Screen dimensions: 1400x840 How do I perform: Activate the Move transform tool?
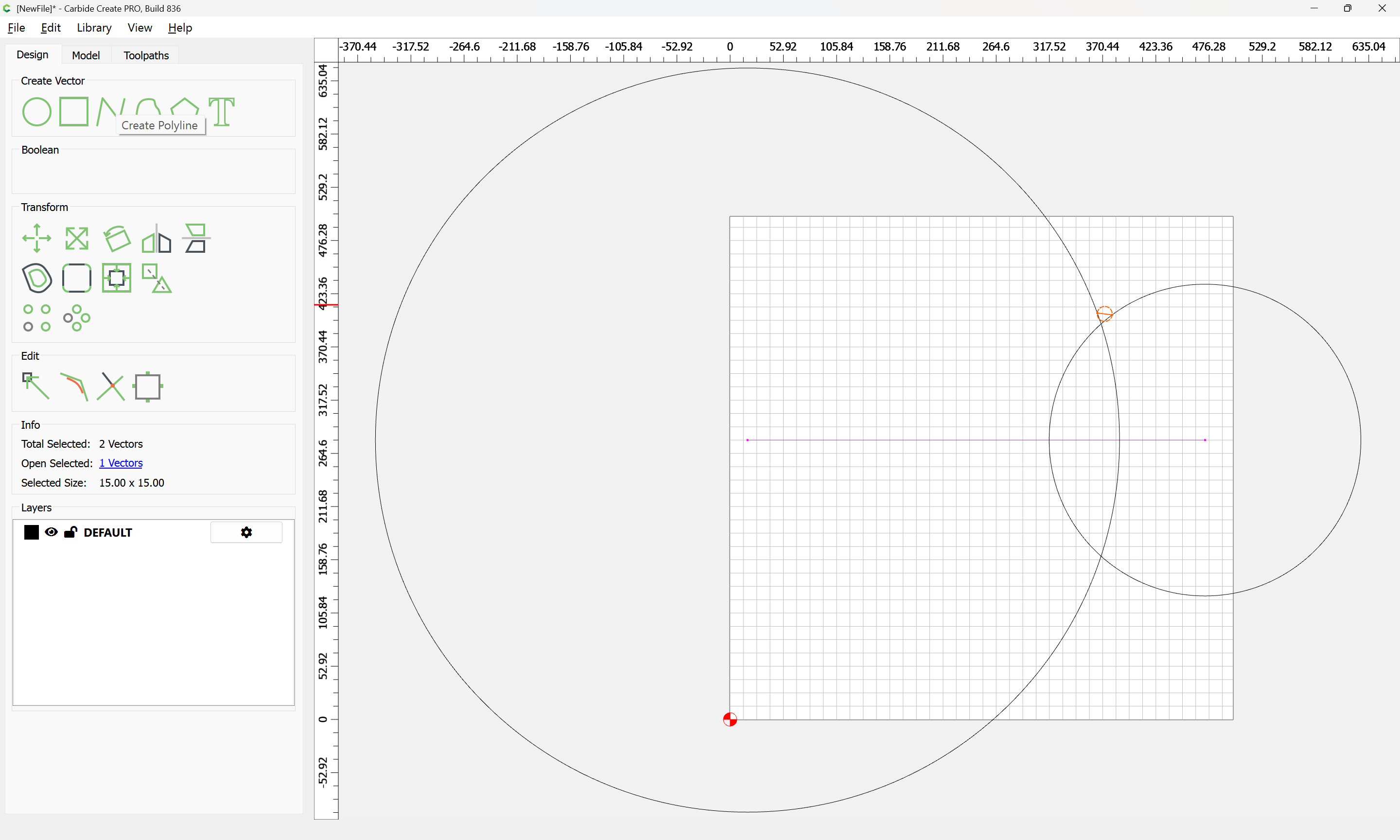[x=36, y=238]
